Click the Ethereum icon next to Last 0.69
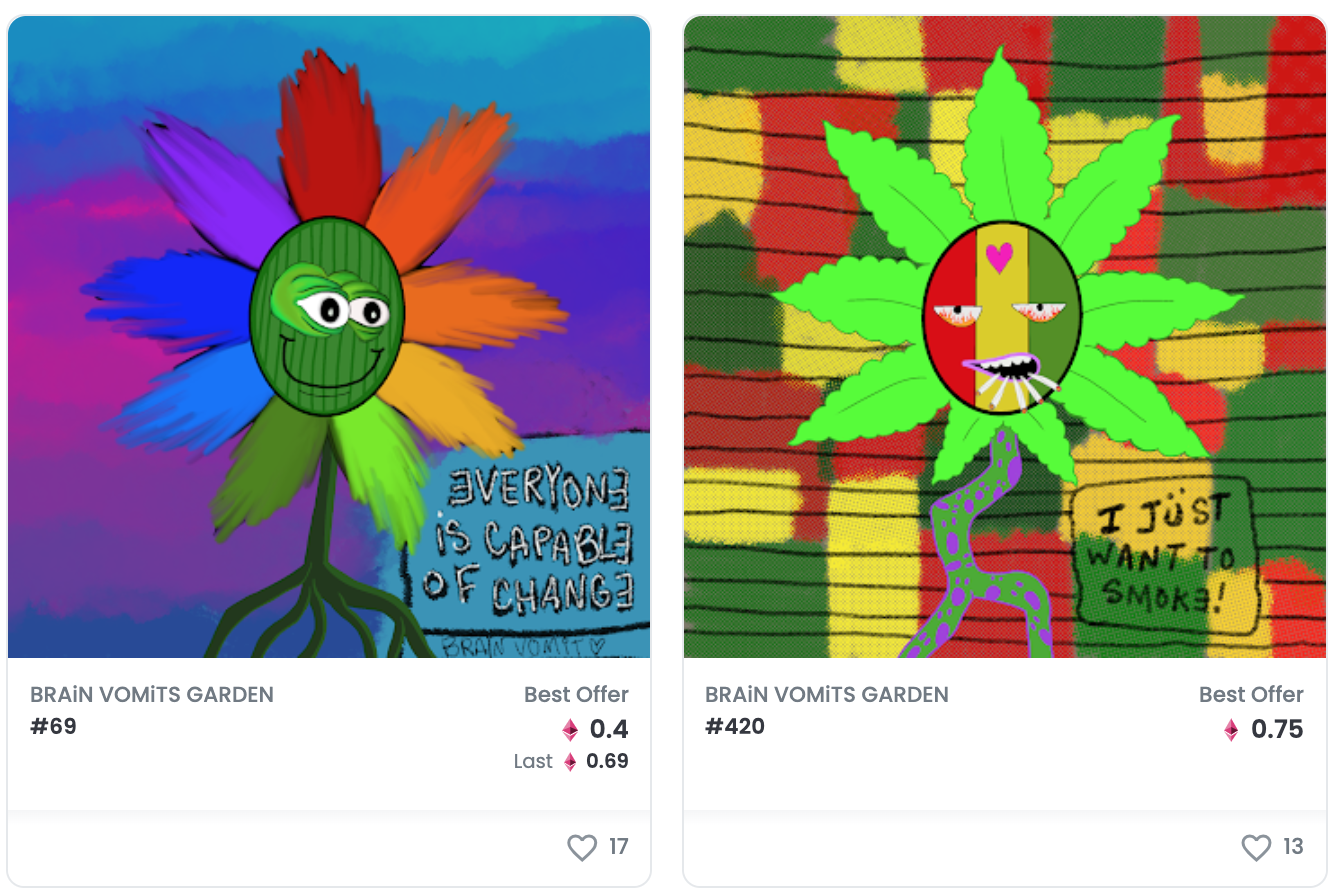 570,762
